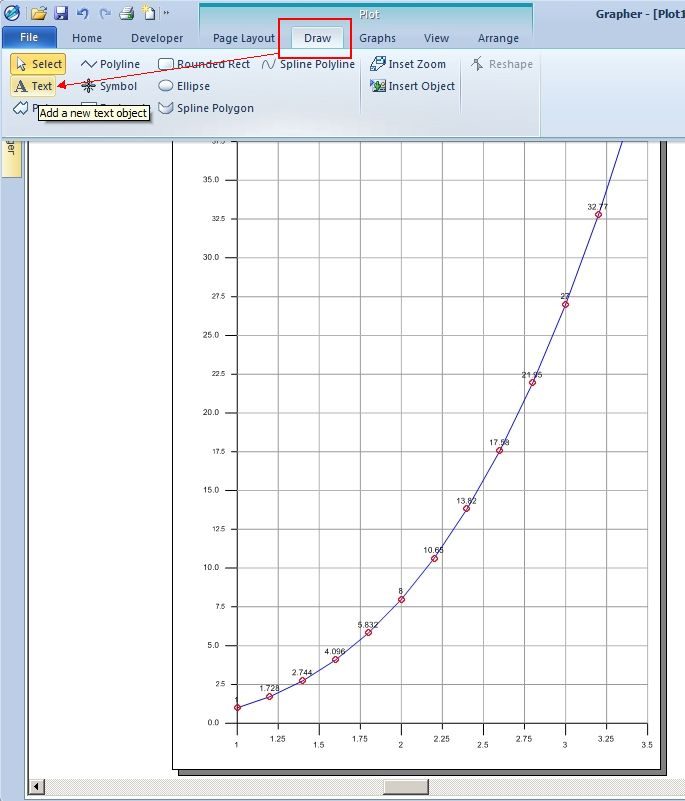685x801 pixels.
Task: Click the horizontal scrollbar left arrow
Action: [x=36, y=787]
